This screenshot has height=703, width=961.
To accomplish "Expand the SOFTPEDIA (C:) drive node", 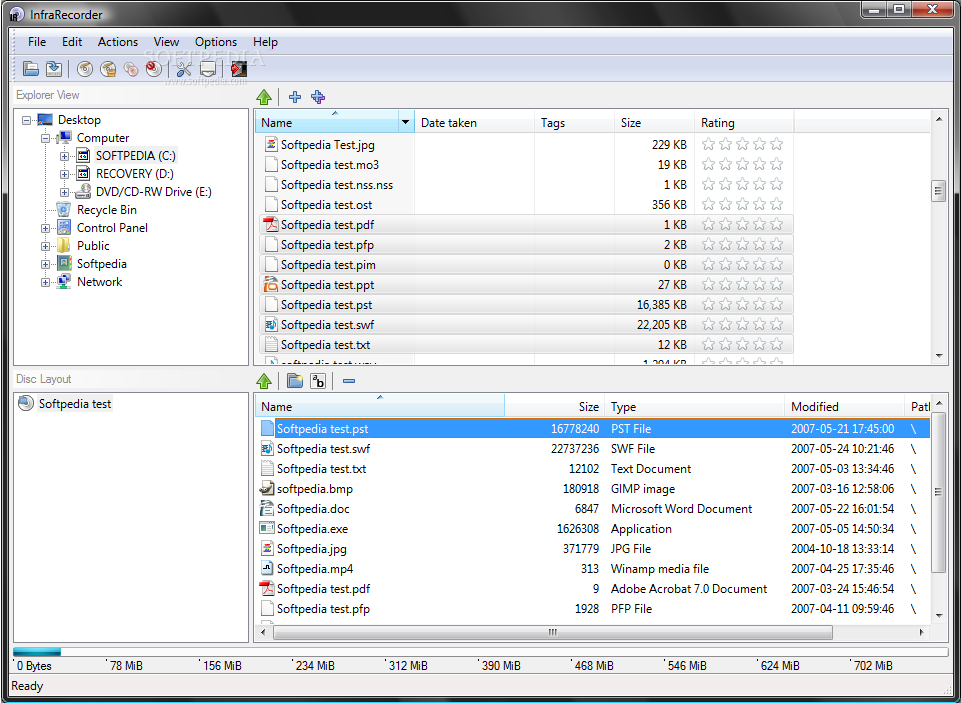I will [x=64, y=156].
